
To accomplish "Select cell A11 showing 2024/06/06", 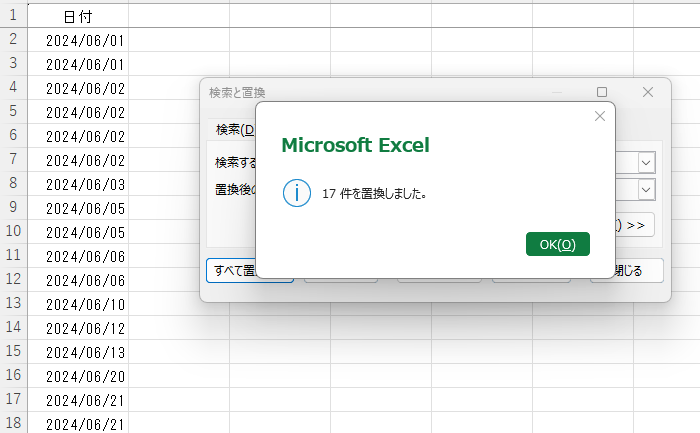I will pyautogui.click(x=78, y=256).
